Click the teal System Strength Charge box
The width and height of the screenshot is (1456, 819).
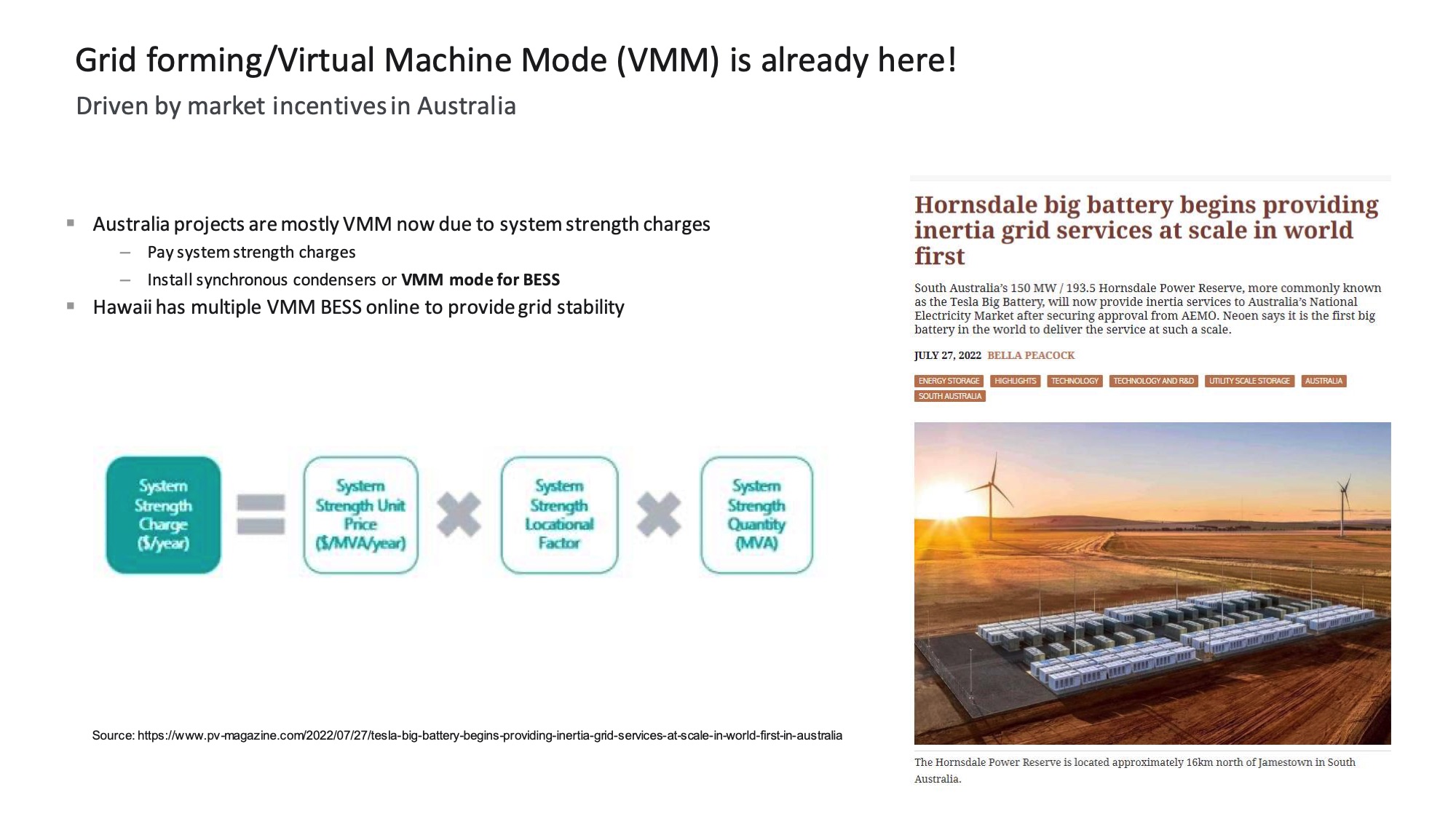tap(163, 515)
